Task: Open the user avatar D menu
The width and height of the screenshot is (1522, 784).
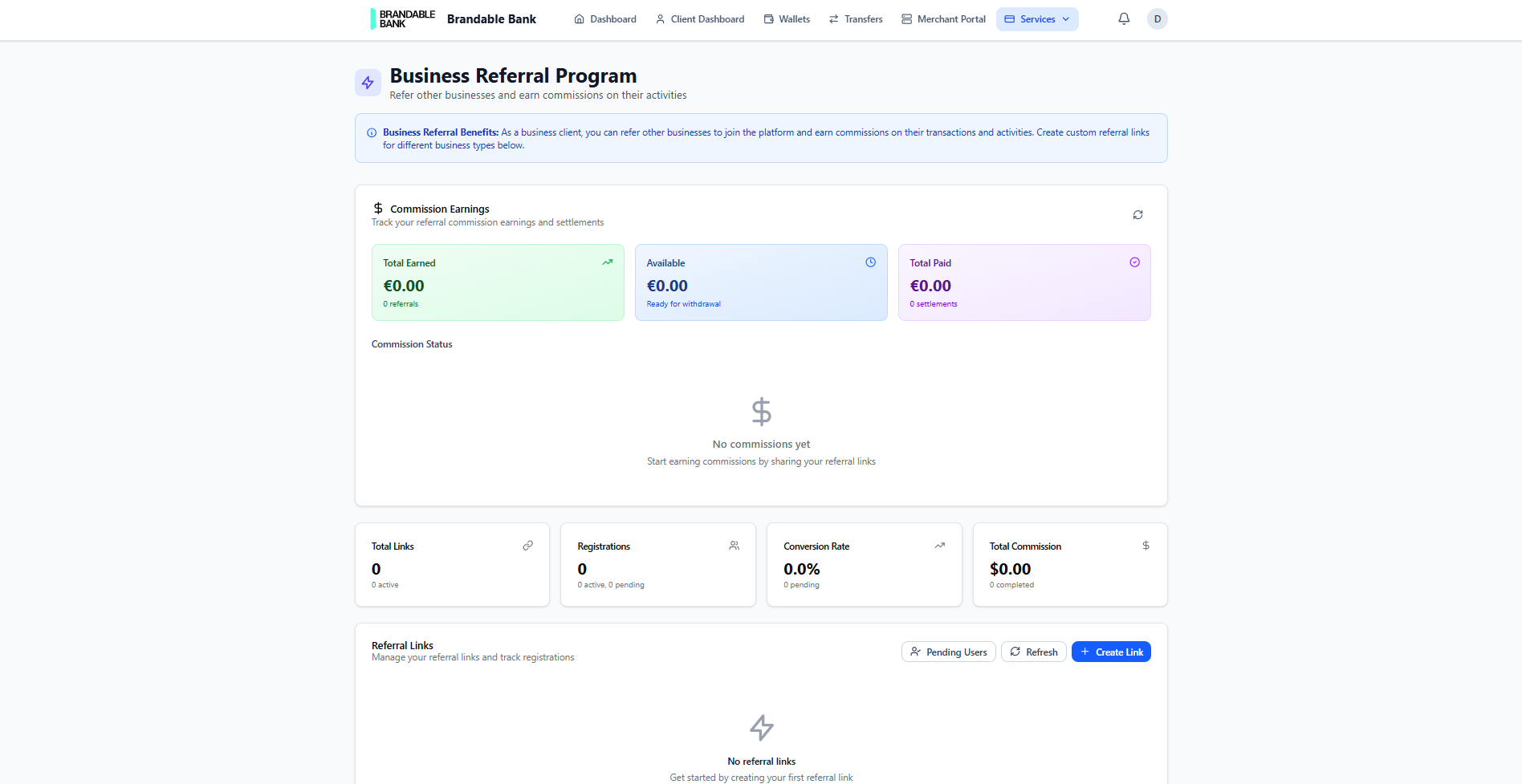Action: [x=1157, y=19]
